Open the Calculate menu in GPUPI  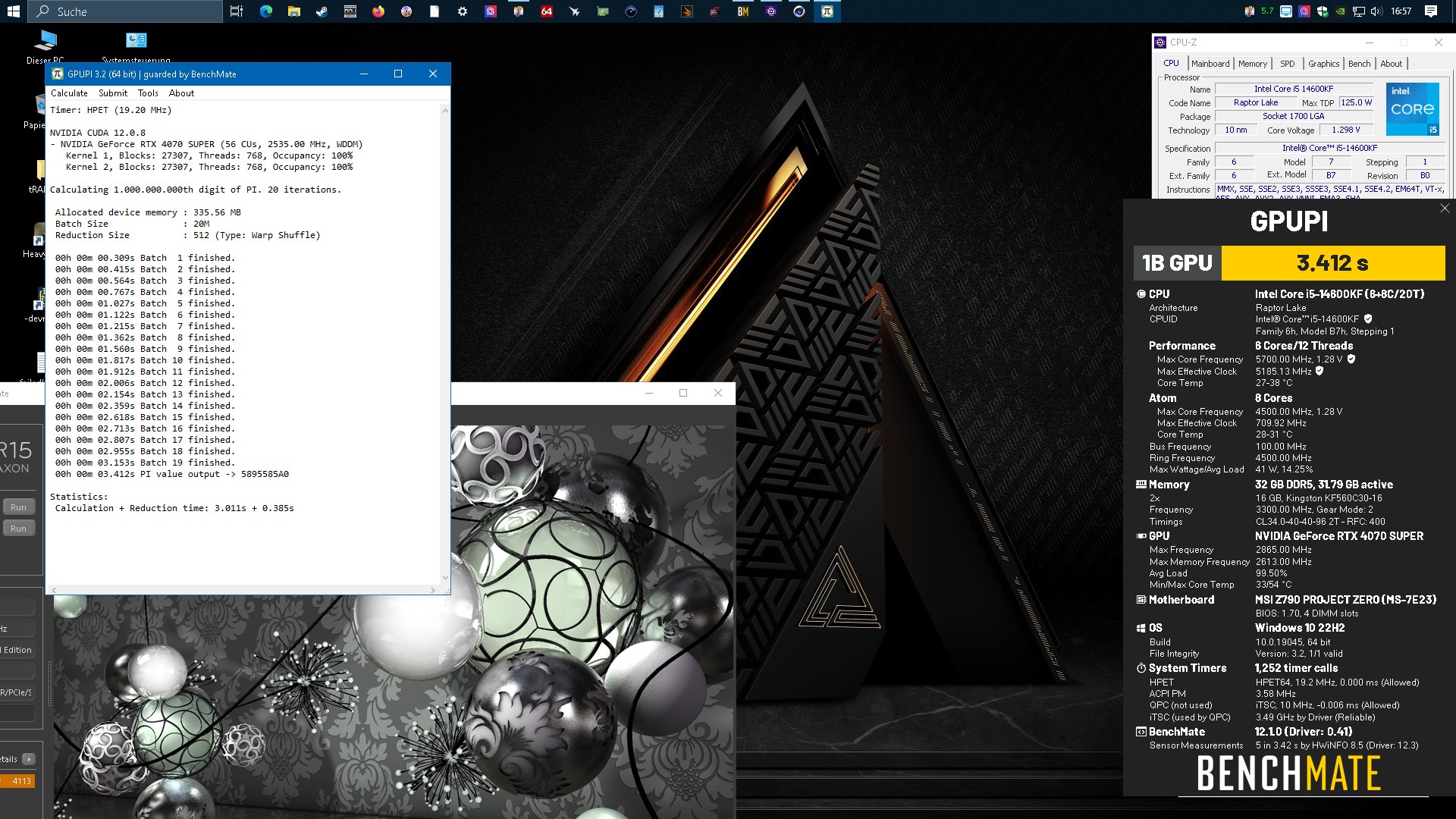pyautogui.click(x=69, y=93)
